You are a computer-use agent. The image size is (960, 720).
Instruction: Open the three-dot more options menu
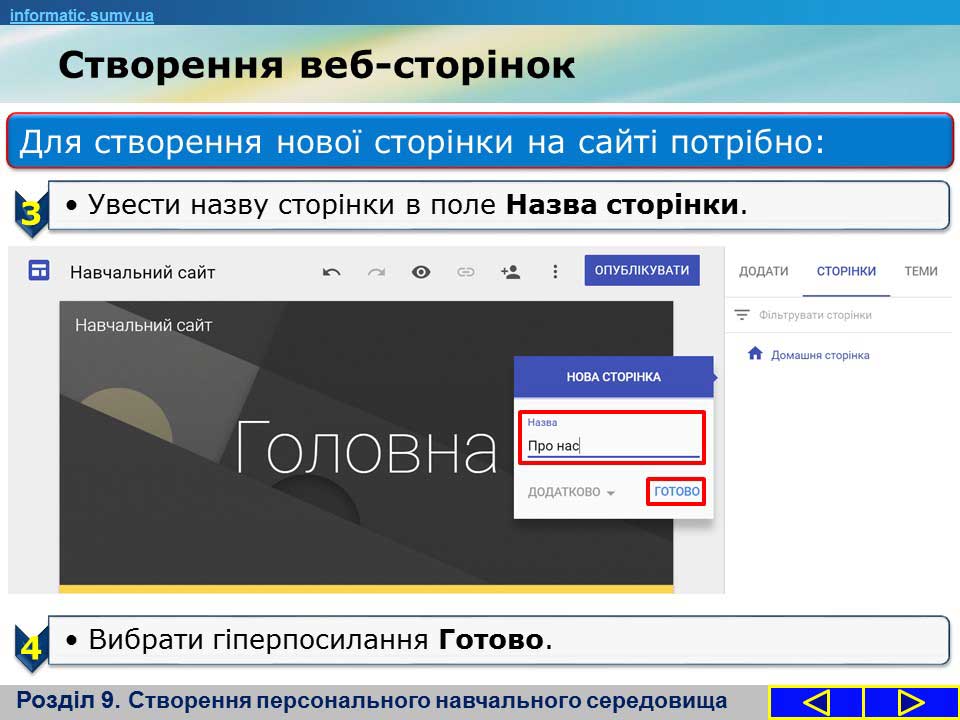tap(555, 272)
